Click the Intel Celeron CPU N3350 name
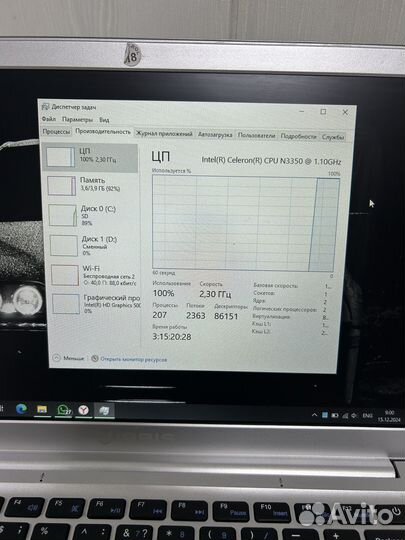 coord(271,161)
